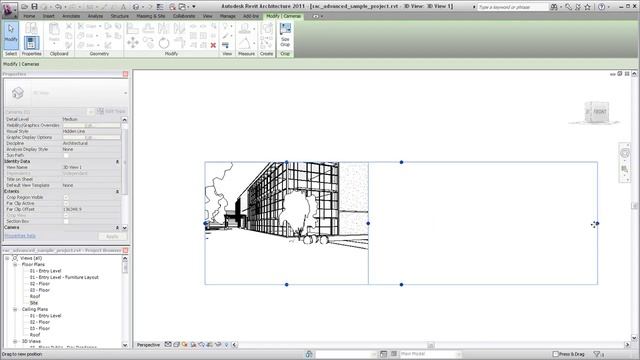Click the Undo arrow in quick access toolbar
Screen dimensions: 640x360
(58, 7)
